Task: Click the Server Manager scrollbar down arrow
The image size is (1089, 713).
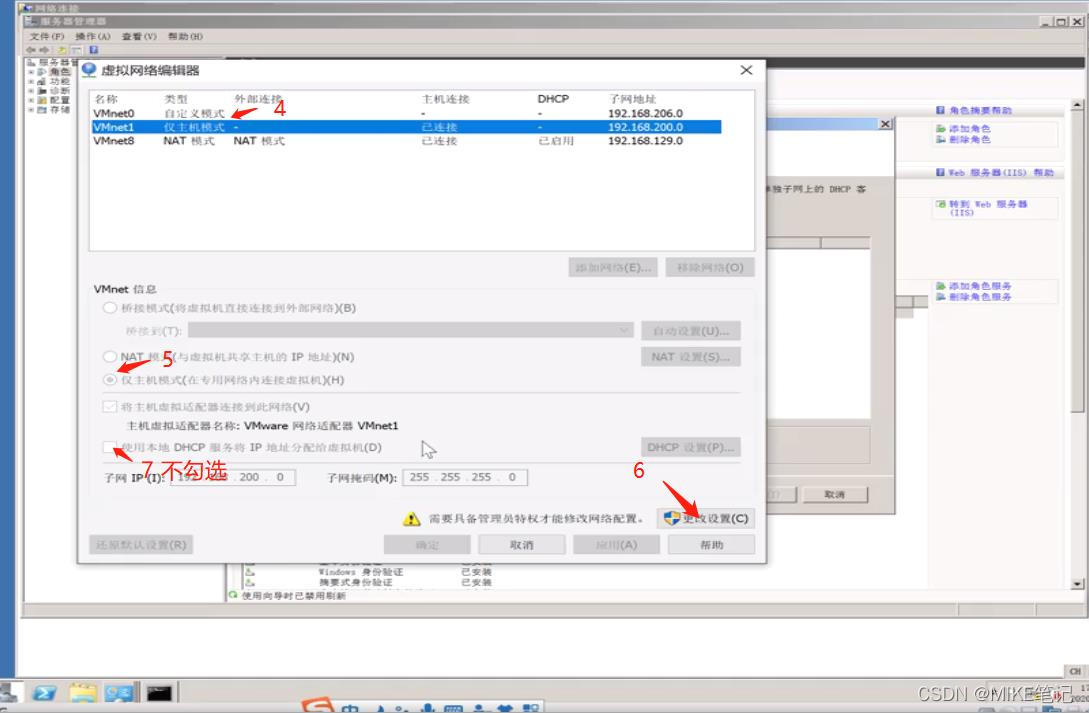Action: (1077, 584)
